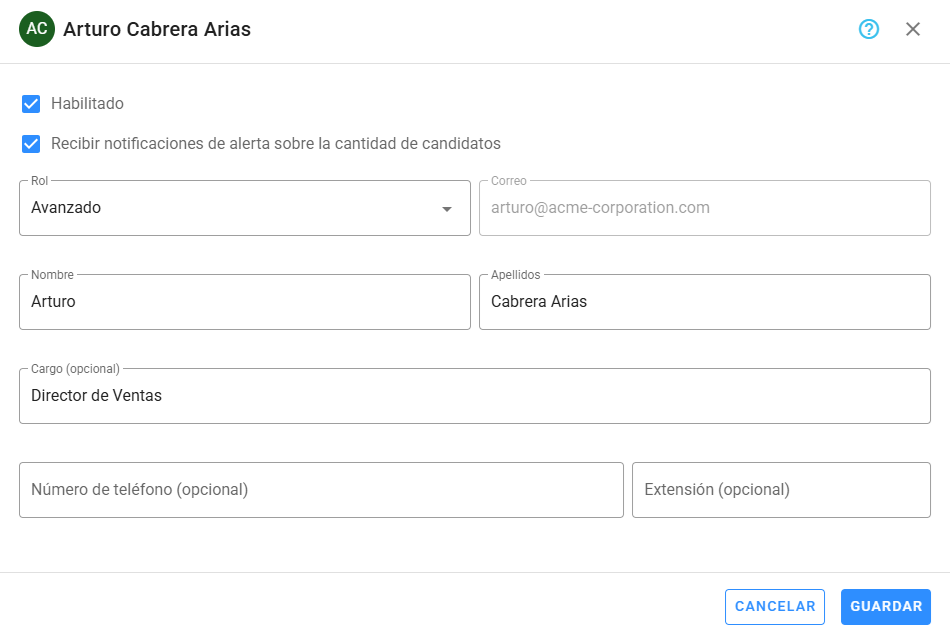Click the phone number optional field

321,489
